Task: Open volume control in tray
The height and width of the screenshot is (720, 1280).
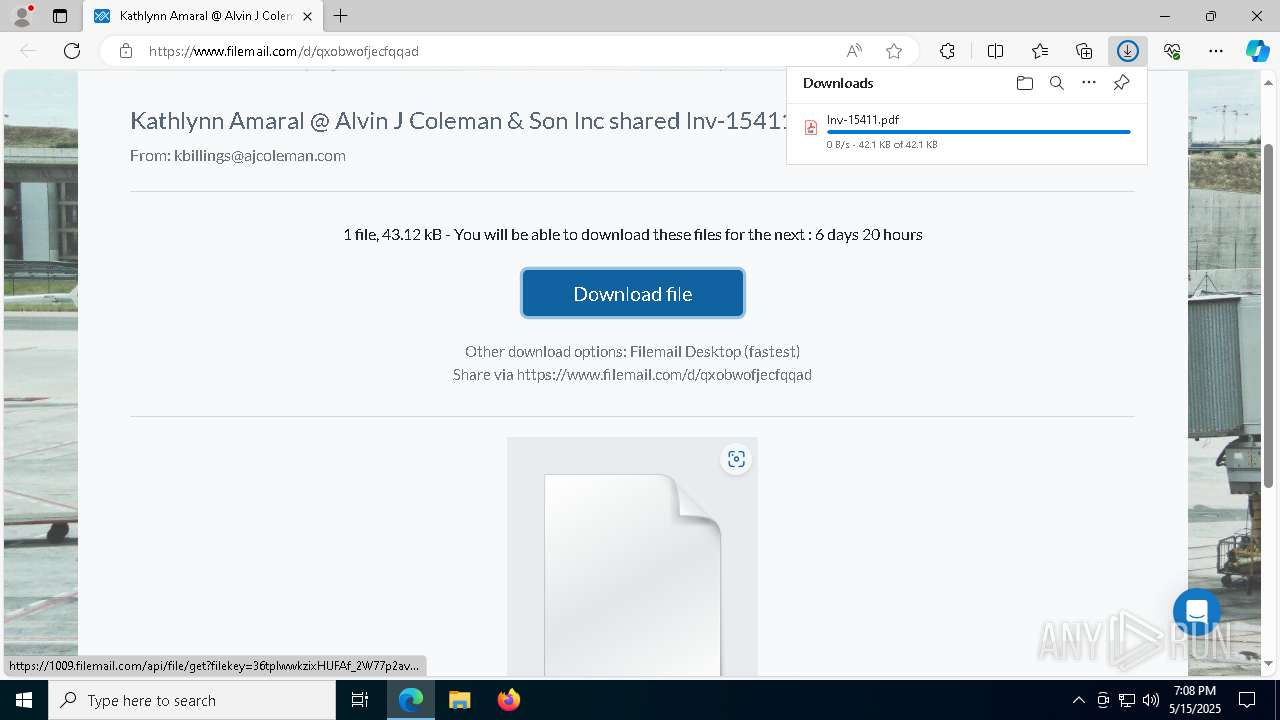Action: coord(1151,700)
